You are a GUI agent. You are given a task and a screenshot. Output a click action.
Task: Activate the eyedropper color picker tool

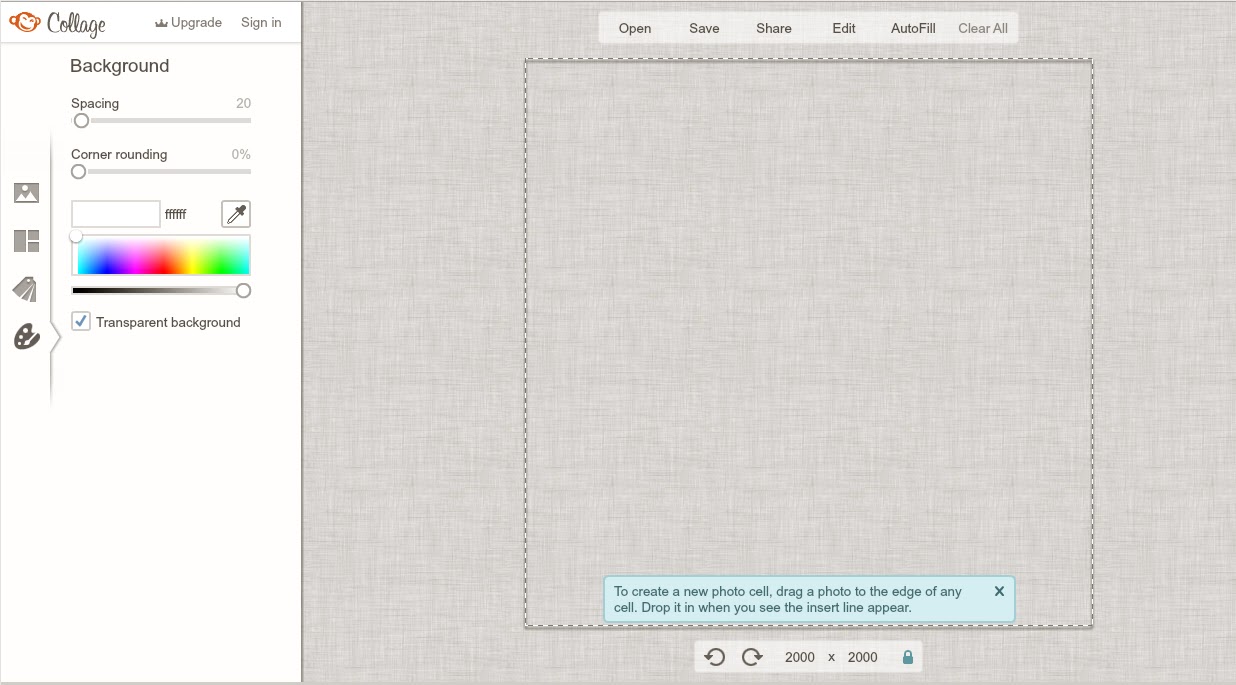click(x=235, y=213)
